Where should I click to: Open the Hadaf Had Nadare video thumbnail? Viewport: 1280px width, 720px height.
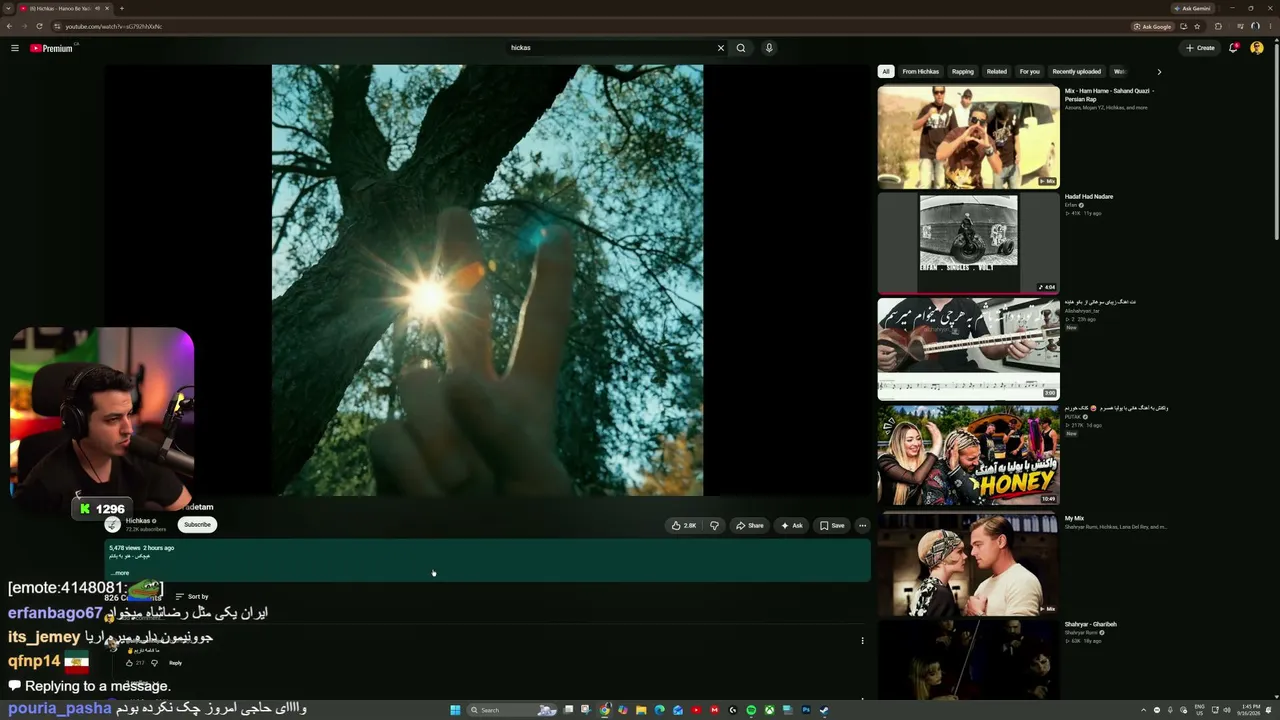(x=968, y=242)
